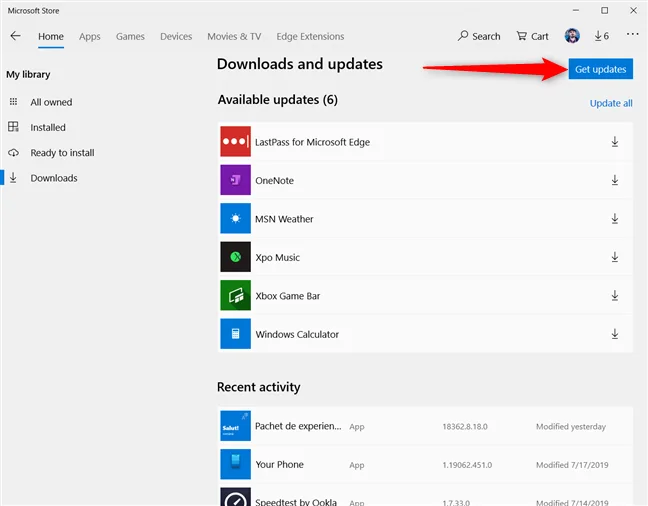Select All owned in My library

tap(51, 102)
